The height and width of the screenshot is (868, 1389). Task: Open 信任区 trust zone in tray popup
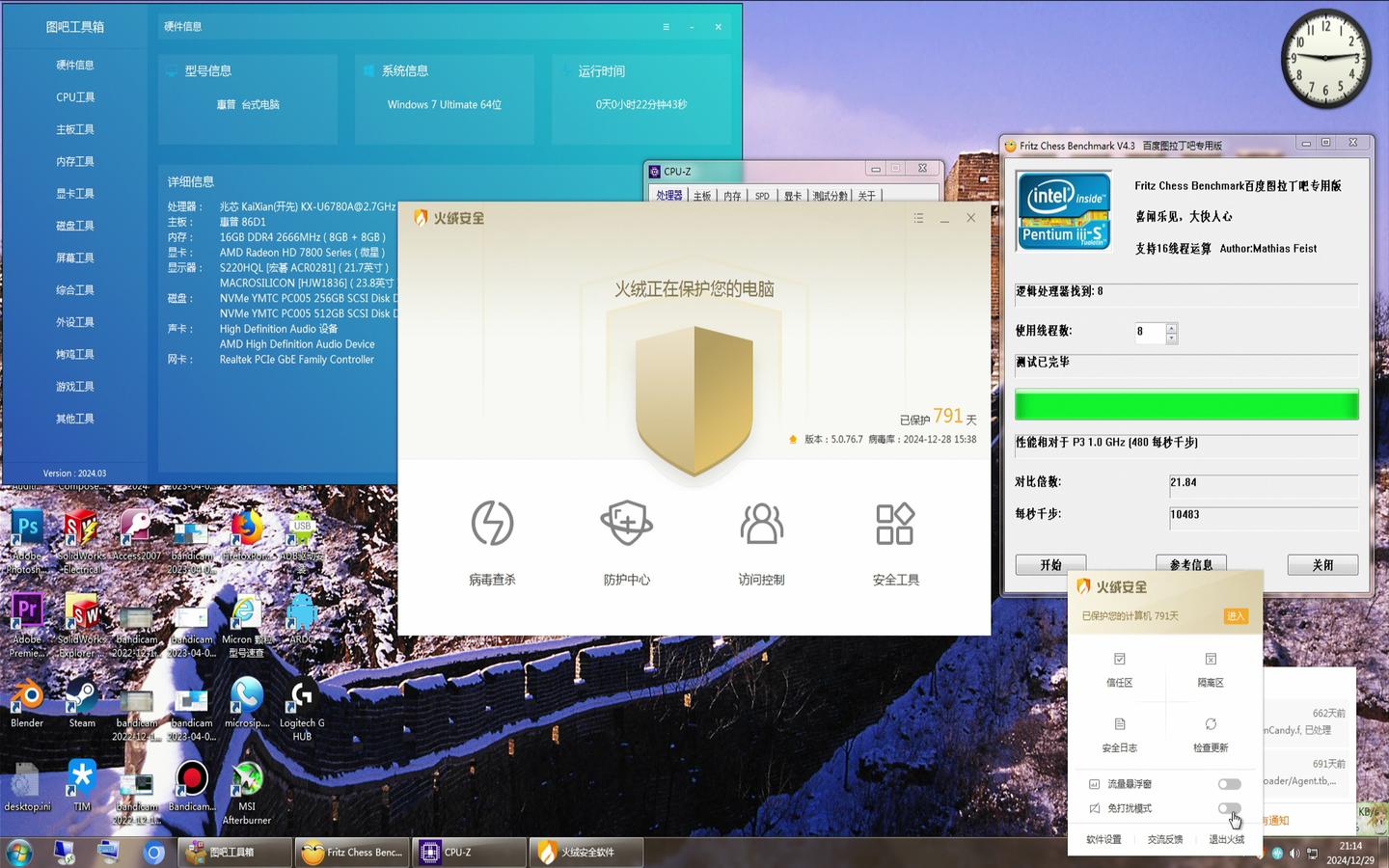click(x=1119, y=669)
